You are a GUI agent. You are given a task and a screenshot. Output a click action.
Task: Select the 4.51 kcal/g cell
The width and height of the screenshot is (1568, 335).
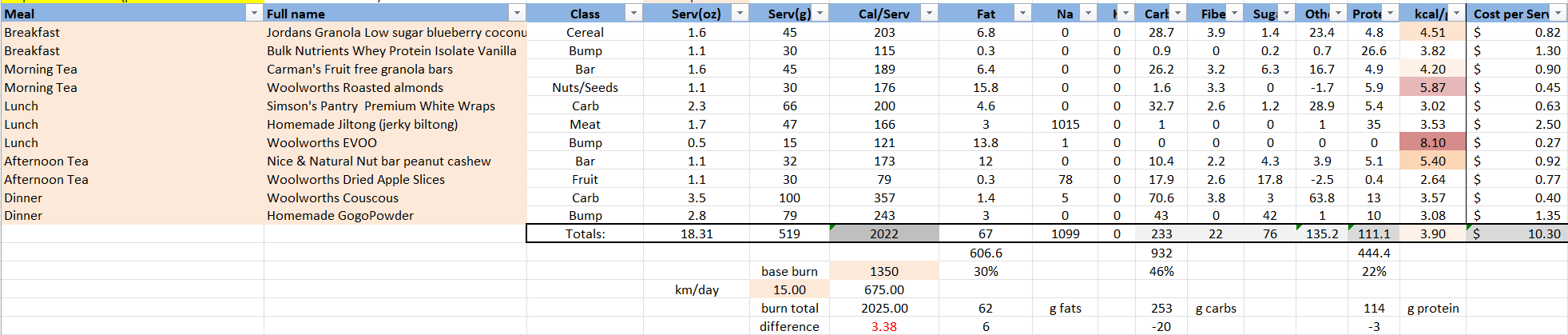pyautogui.click(x=1432, y=32)
